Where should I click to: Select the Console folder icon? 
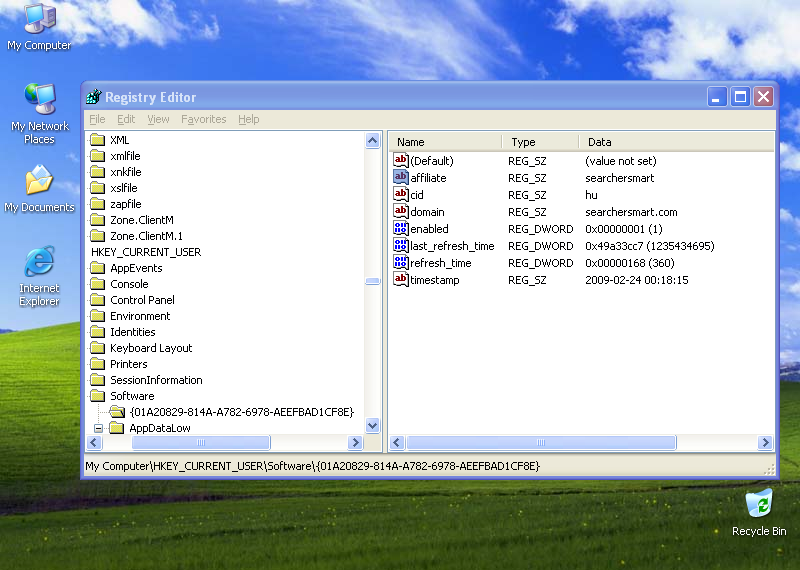(x=97, y=284)
